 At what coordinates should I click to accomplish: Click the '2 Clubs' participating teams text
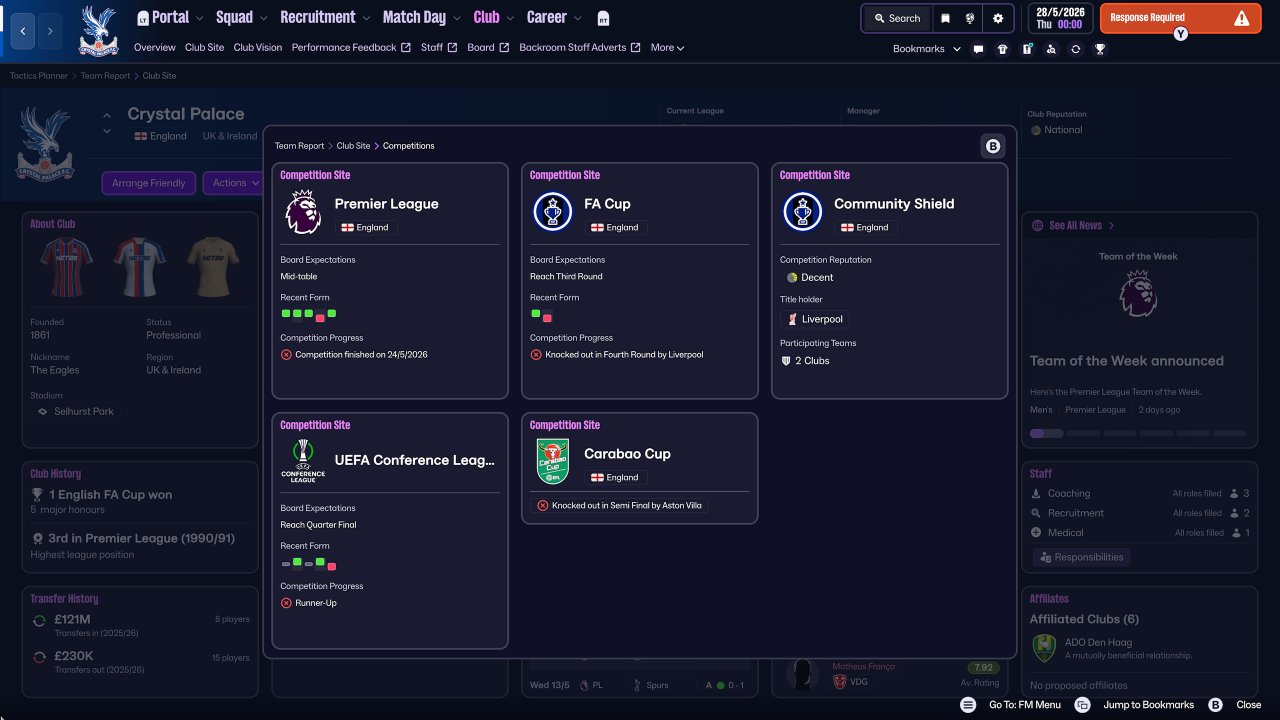point(812,361)
